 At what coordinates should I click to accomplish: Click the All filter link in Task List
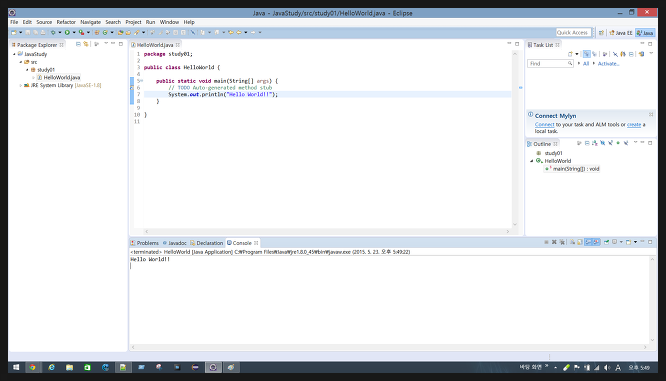pos(586,64)
